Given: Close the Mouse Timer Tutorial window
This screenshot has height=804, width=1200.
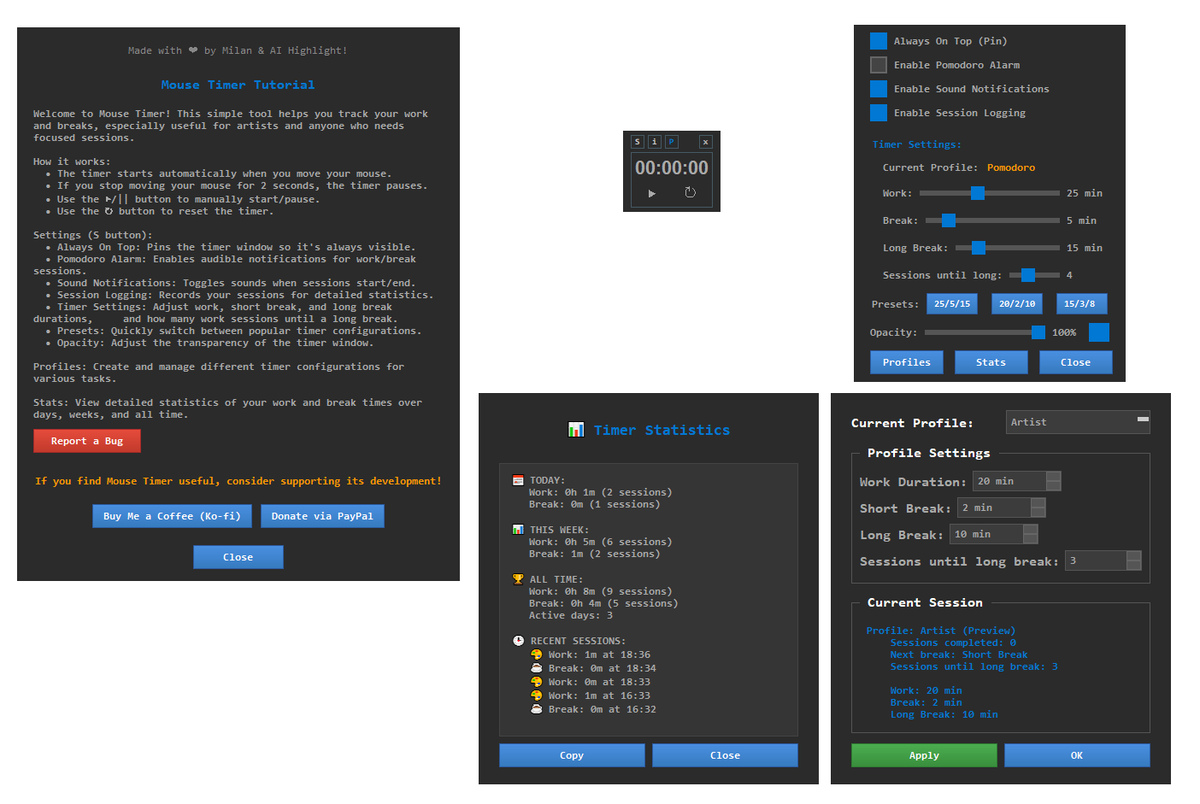Looking at the screenshot, I should pos(238,557).
